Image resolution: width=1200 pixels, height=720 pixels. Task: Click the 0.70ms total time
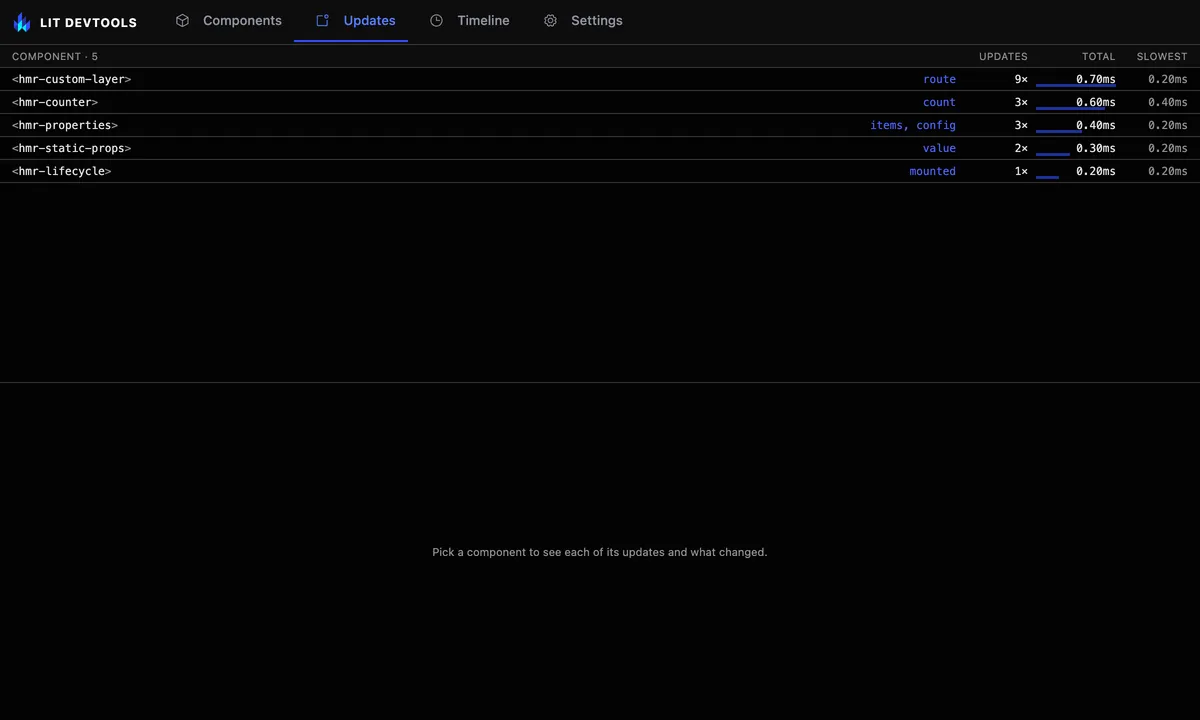click(x=1096, y=79)
